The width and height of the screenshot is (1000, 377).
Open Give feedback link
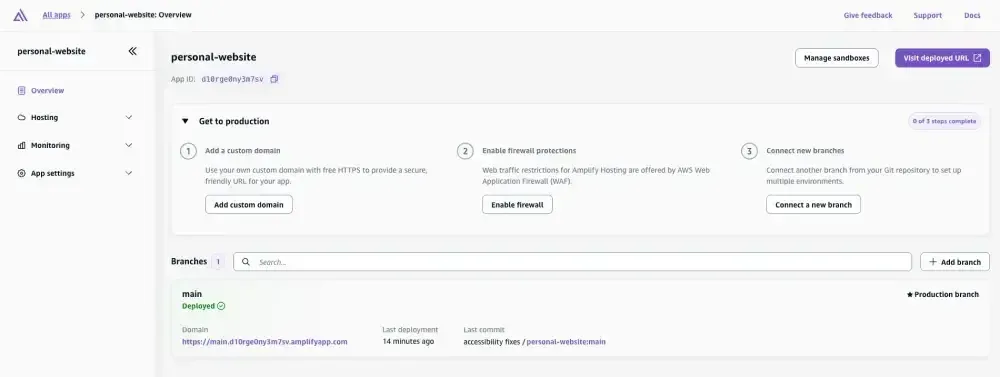click(x=868, y=15)
